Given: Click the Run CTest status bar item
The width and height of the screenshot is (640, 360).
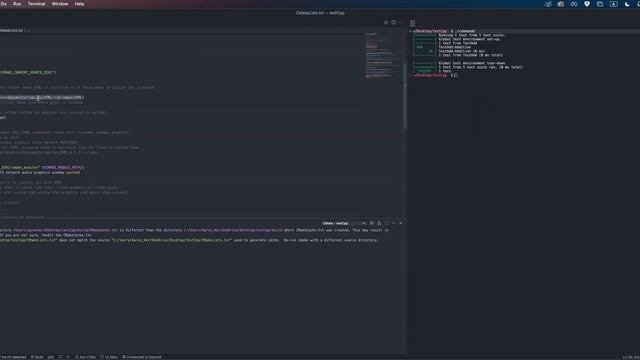Looking at the screenshot, I should 85,357.
